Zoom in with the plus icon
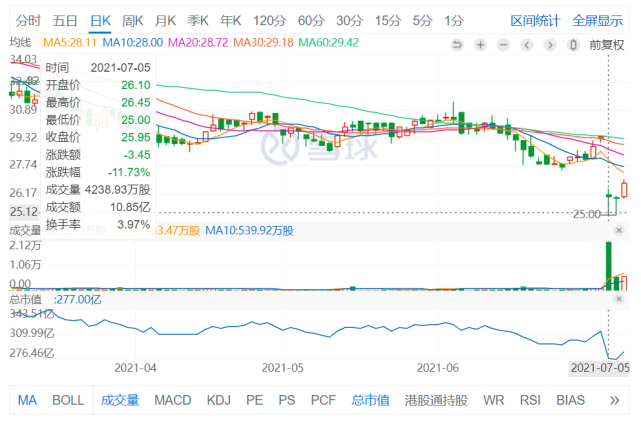This screenshot has height=428, width=641. [x=480, y=45]
